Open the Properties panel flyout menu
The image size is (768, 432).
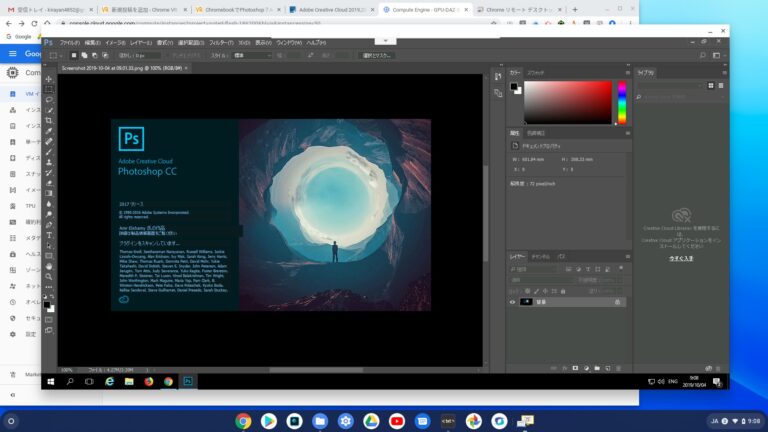(627, 133)
